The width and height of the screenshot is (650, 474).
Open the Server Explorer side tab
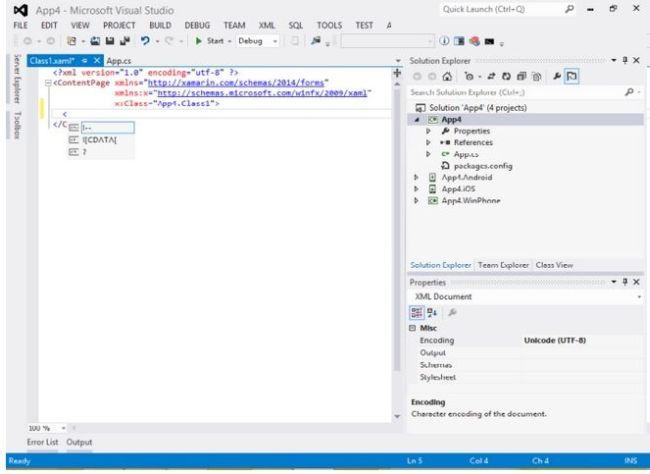(x=17, y=79)
